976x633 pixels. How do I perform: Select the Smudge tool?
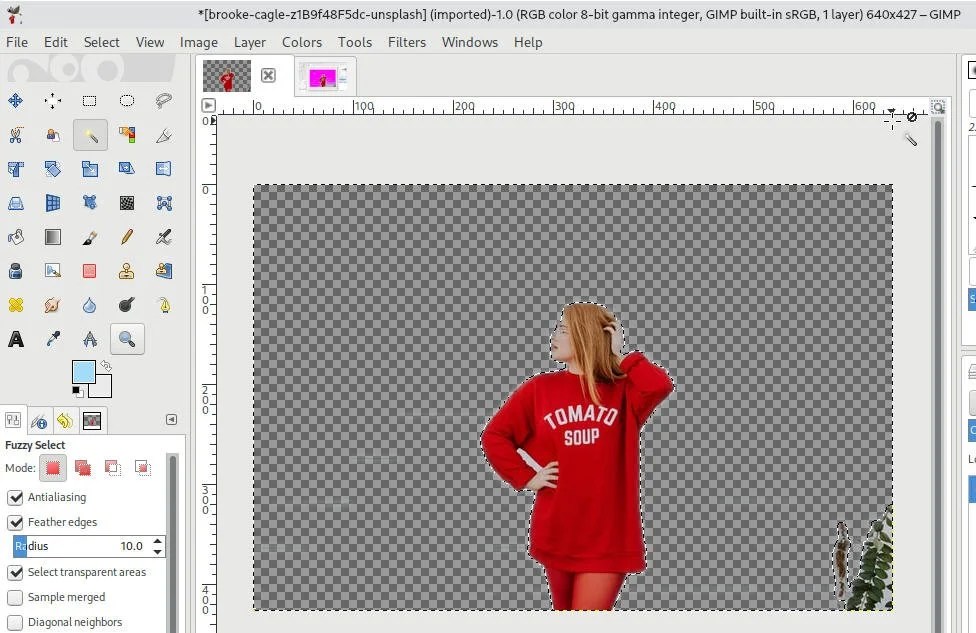coord(53,305)
